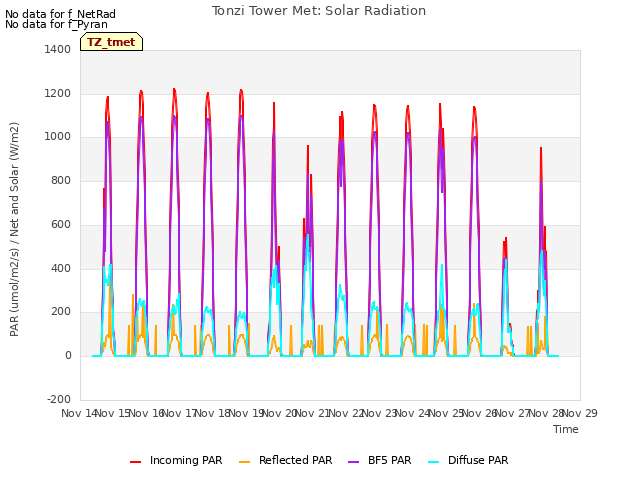Click the orange Reflected PAR legend swatch
Screen dimensions: 640x480
[244, 462]
